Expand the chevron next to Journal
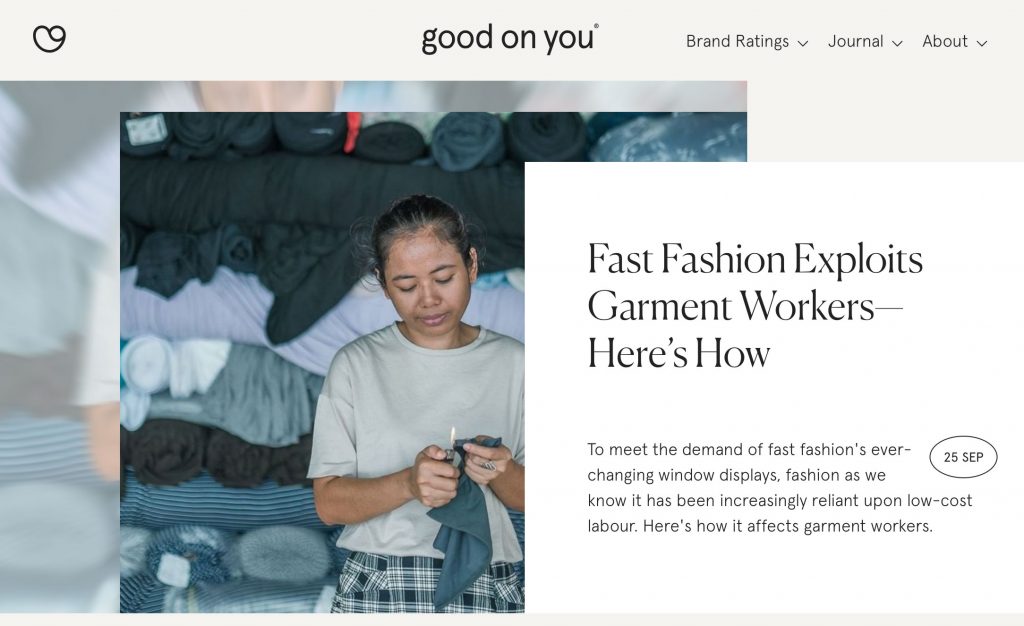The height and width of the screenshot is (626, 1024). 897,43
